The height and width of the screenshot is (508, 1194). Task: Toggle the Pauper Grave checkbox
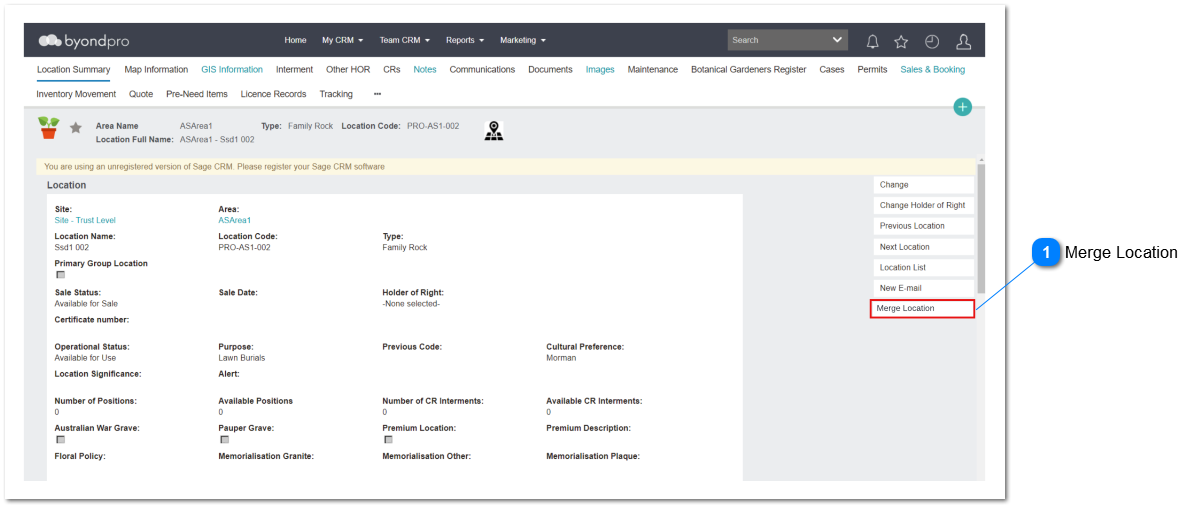pyautogui.click(x=225, y=439)
